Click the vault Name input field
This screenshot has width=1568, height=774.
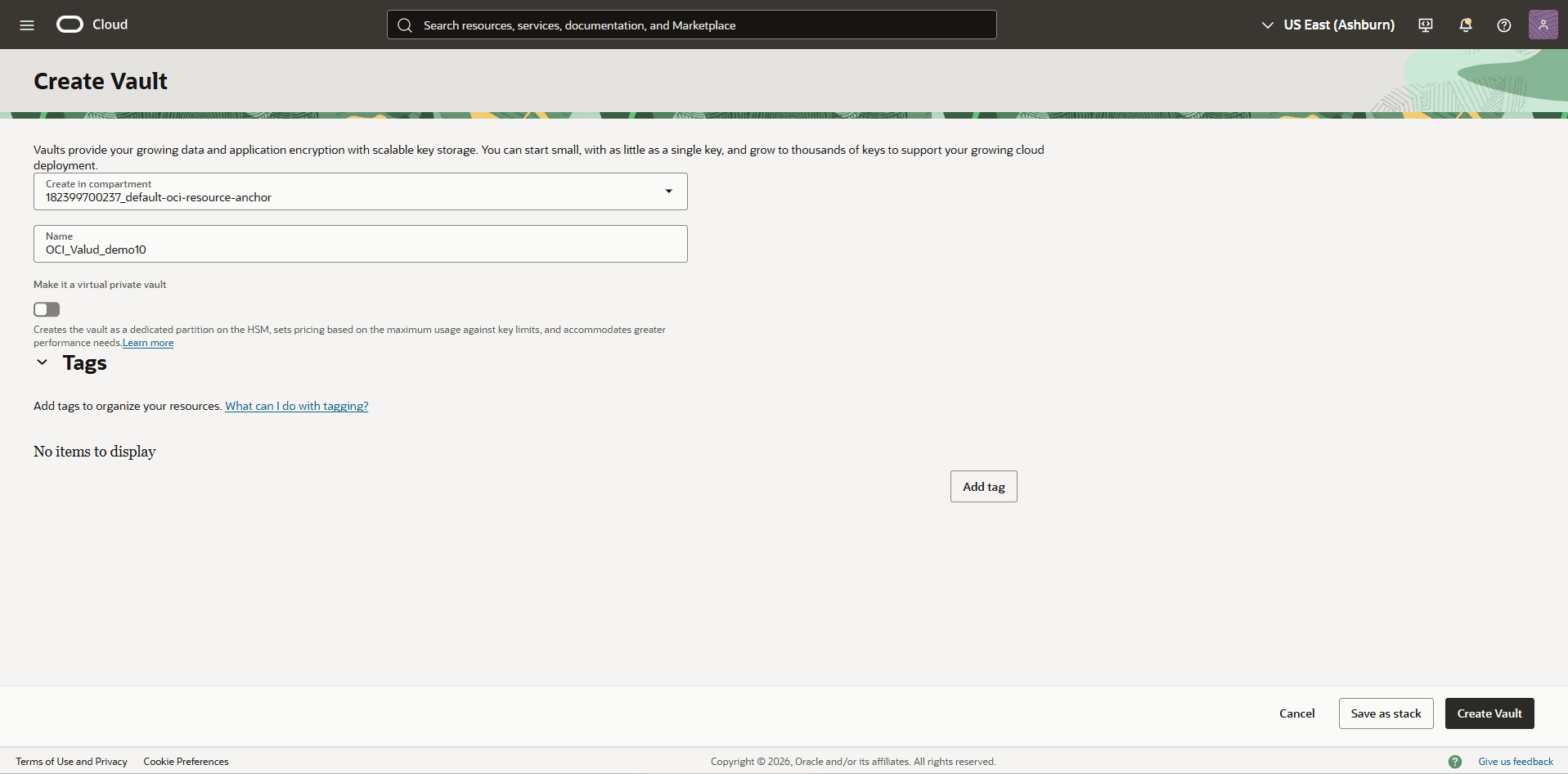tap(361, 244)
